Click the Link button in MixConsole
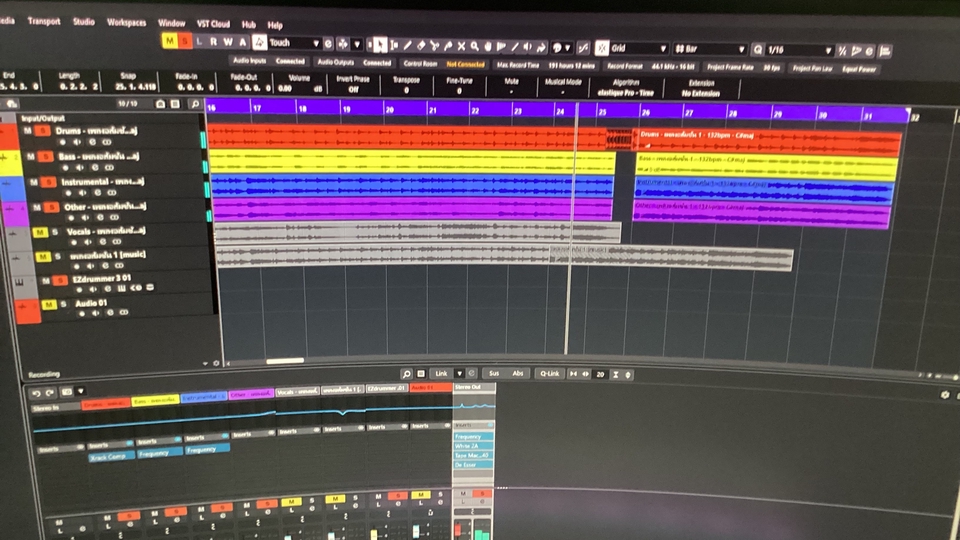Screen dimensions: 960x540 tap(440, 373)
